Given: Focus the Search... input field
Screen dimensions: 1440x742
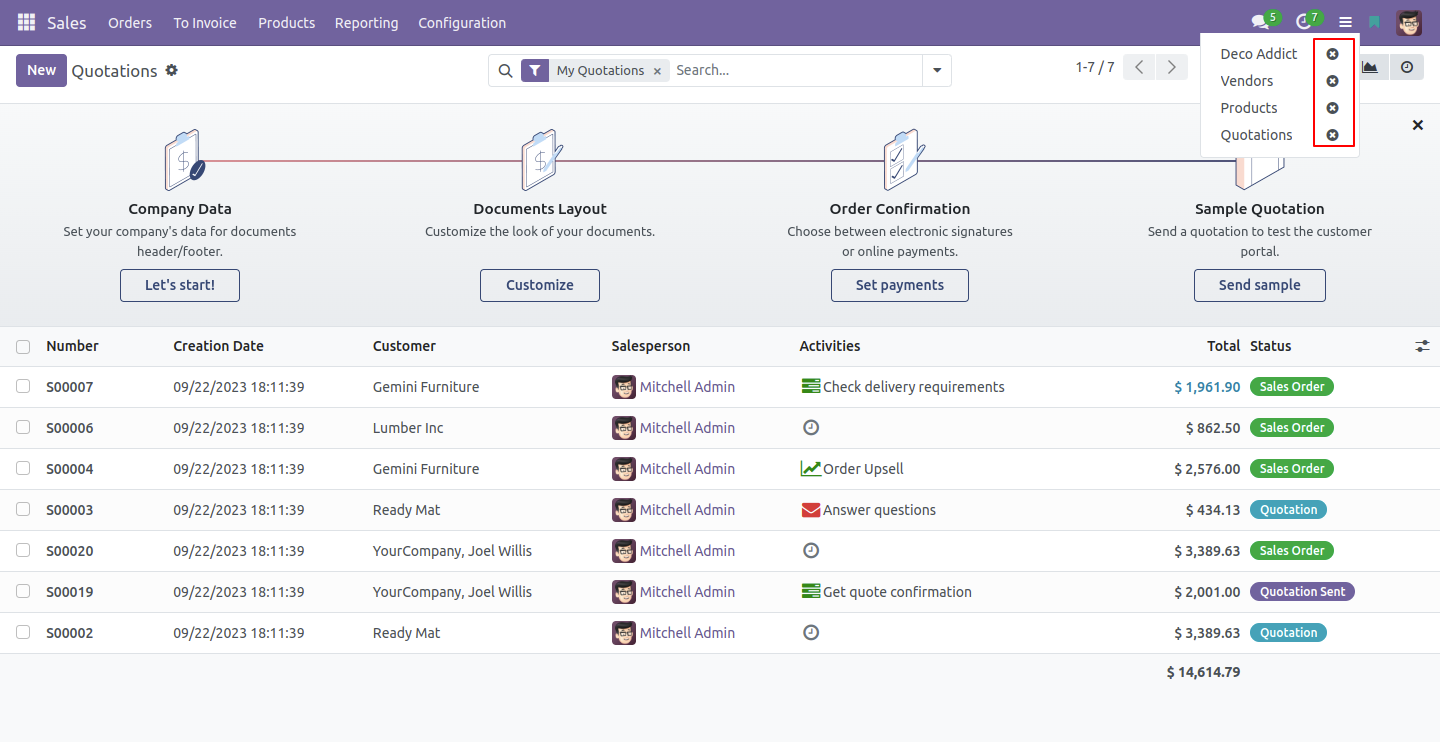Looking at the screenshot, I should point(795,71).
